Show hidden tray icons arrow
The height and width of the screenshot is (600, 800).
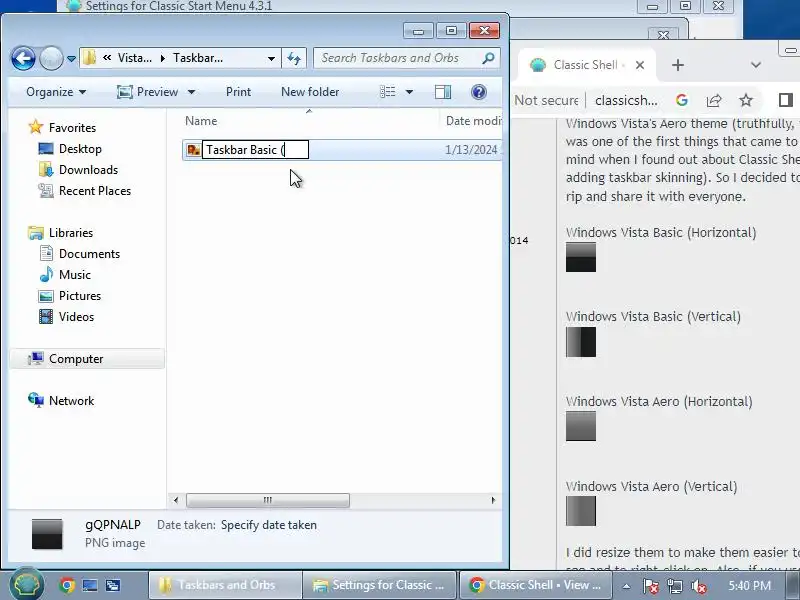pyautogui.click(x=626, y=586)
